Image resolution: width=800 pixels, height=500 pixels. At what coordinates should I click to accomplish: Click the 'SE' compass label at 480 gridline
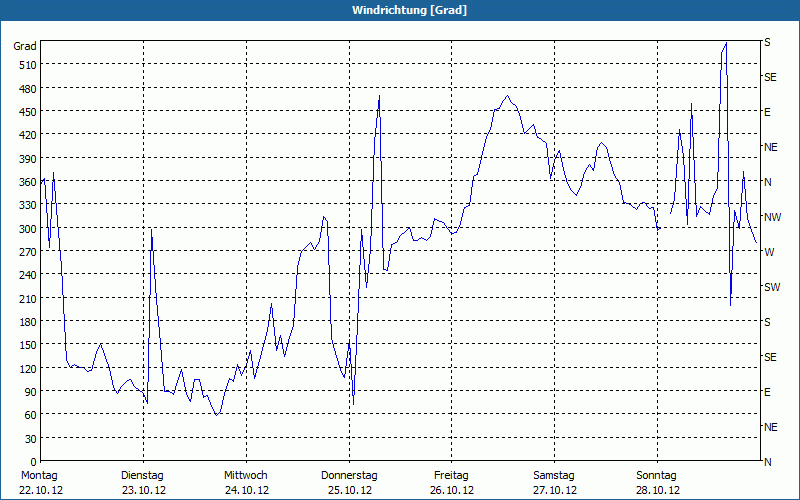pos(770,78)
